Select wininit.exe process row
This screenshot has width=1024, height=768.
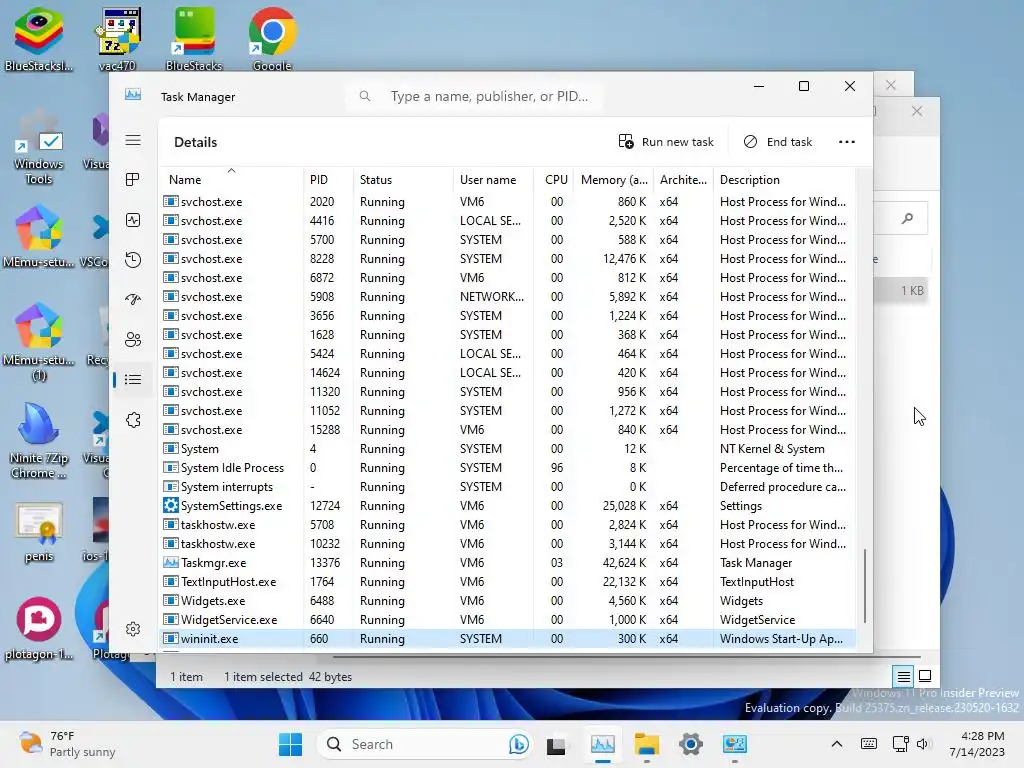[507, 639]
